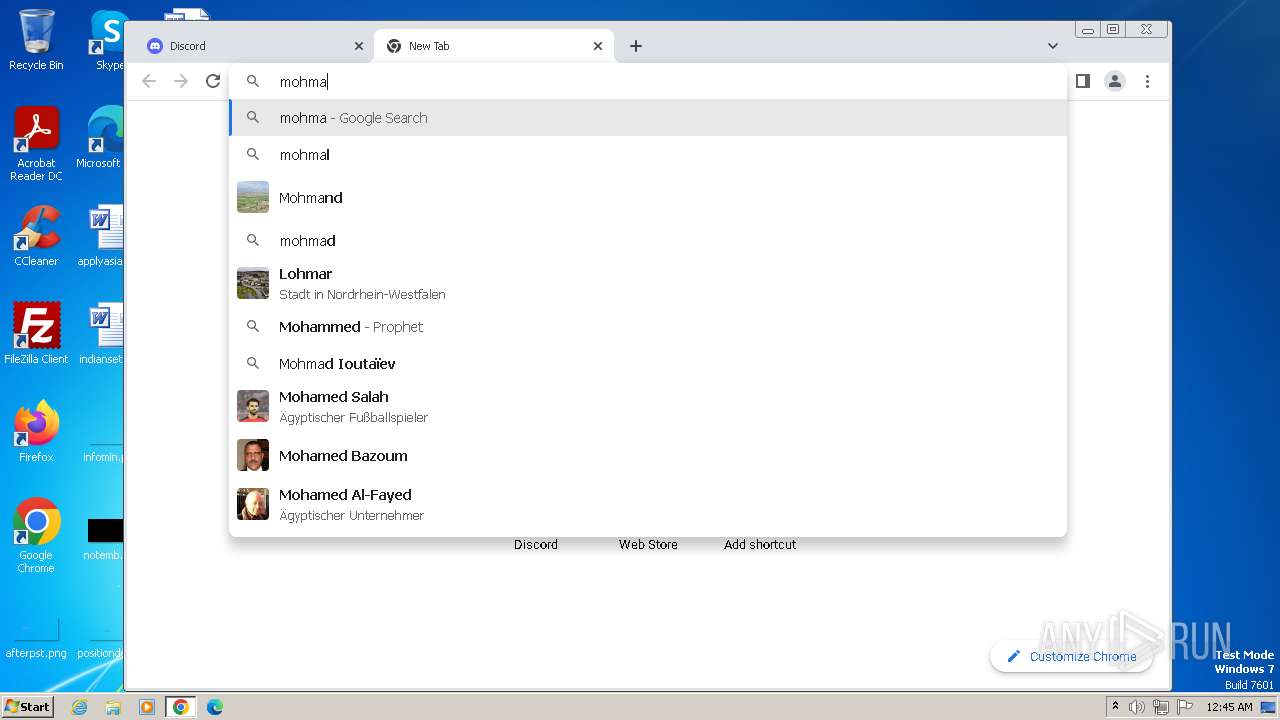Open a new tab with plus icon

click(636, 46)
